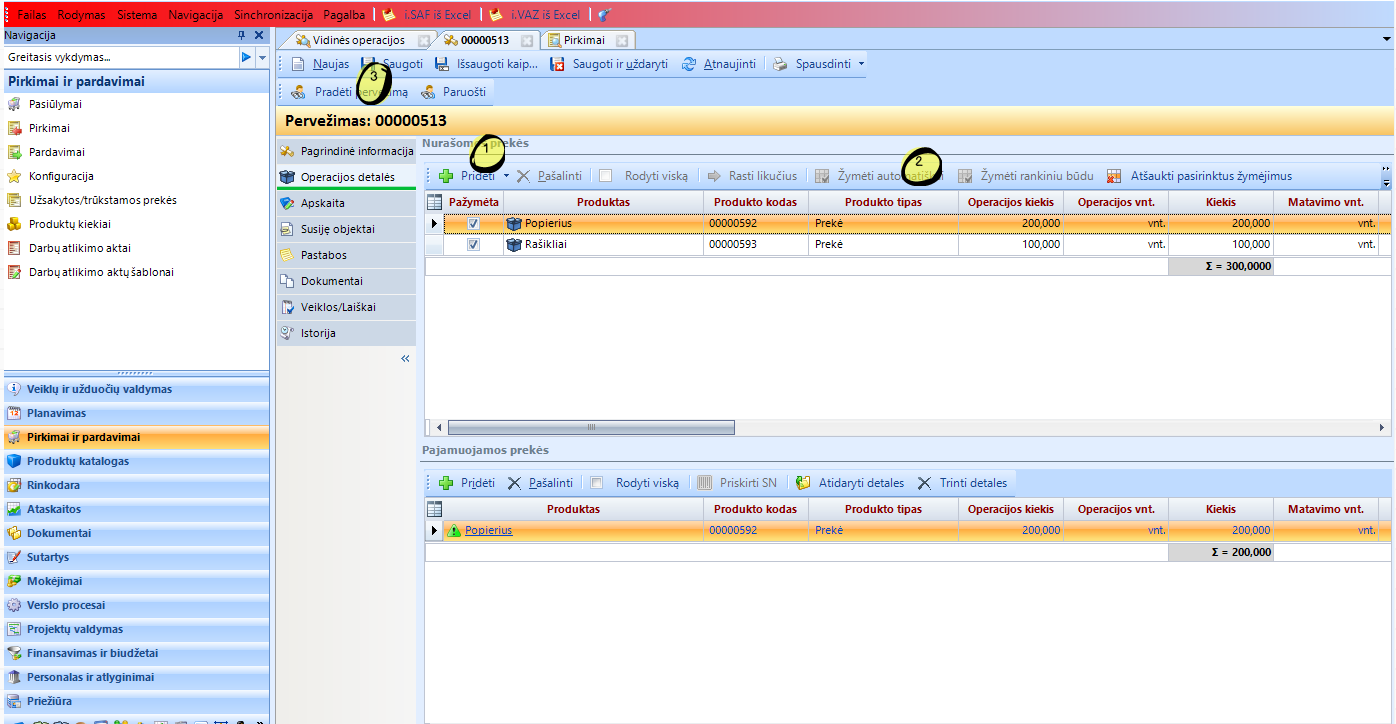
Task: Click Atidaryti detales icon in lower toolbar
Action: pos(803,483)
